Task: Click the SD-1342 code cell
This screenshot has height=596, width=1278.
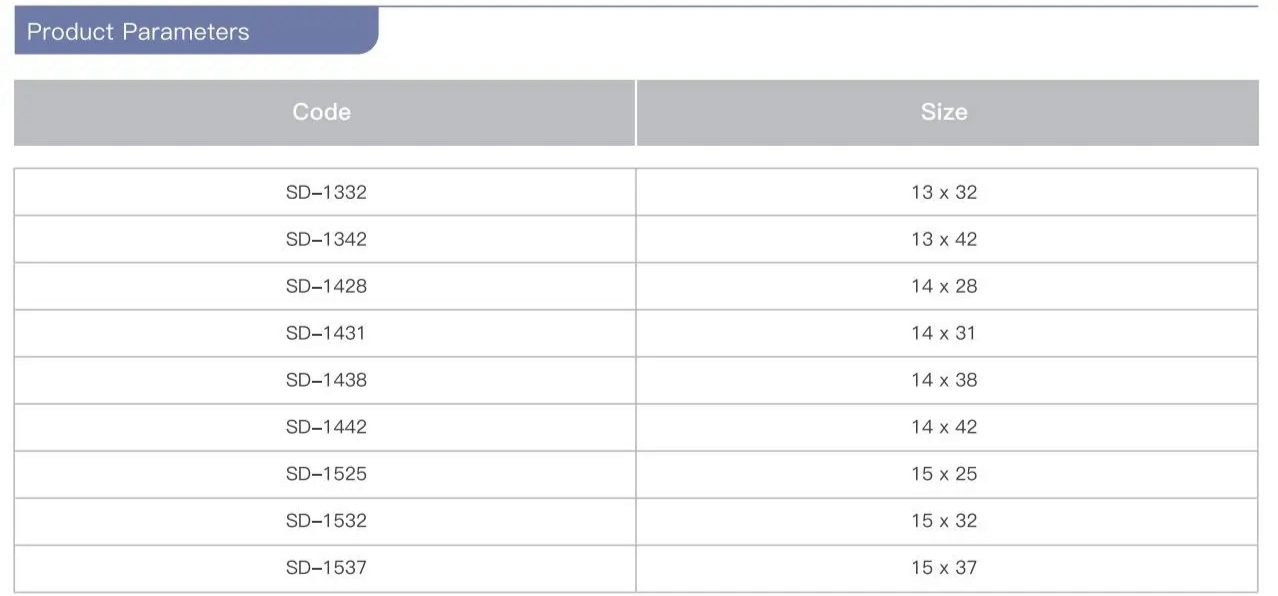Action: click(326, 239)
